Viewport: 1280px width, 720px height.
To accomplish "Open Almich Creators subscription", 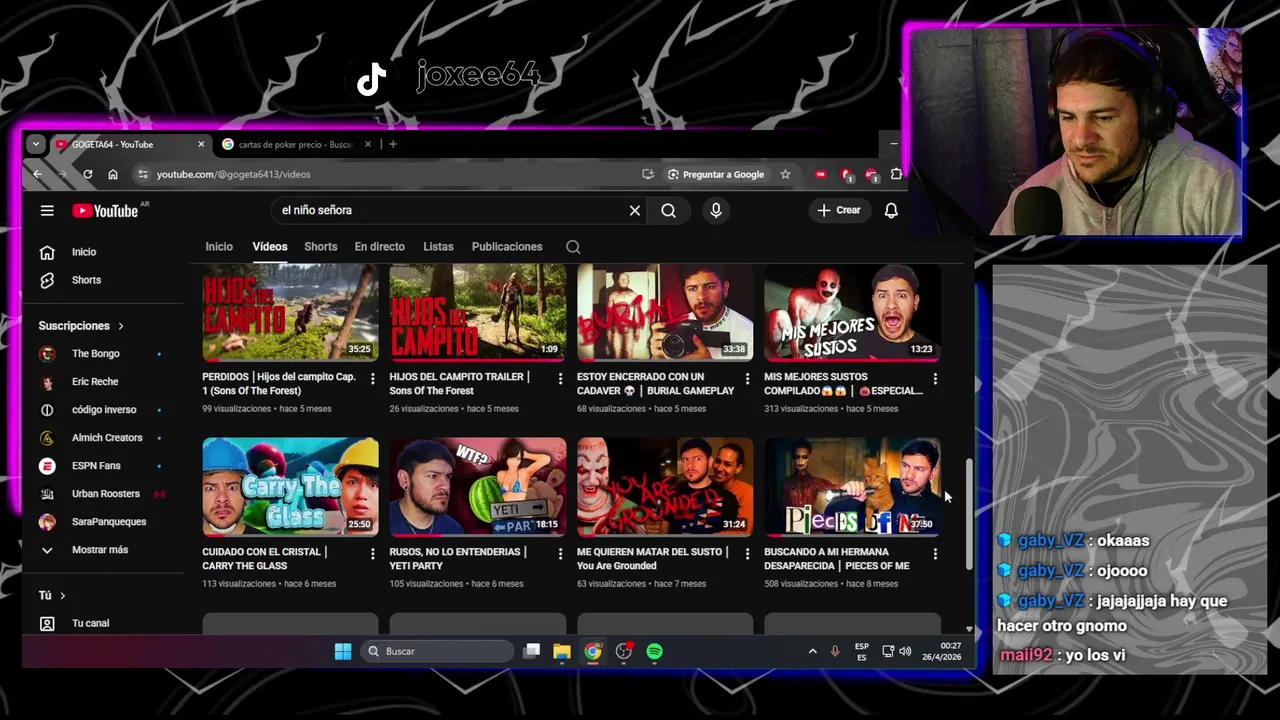I will coord(107,438).
